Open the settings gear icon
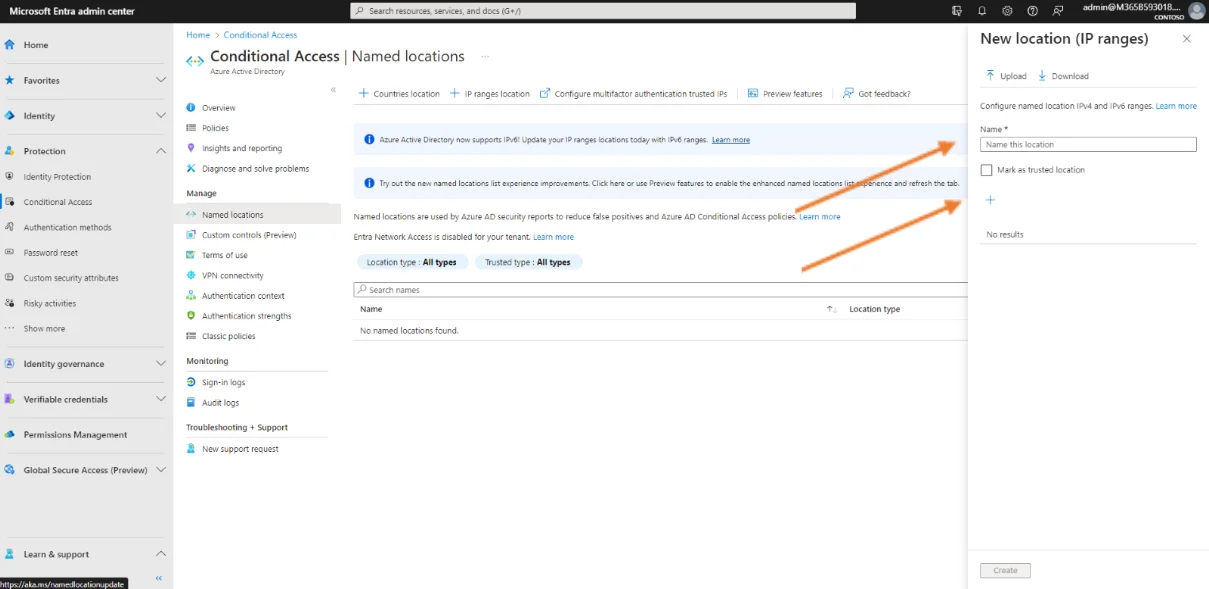The image size is (1209, 589). click(x=1007, y=11)
